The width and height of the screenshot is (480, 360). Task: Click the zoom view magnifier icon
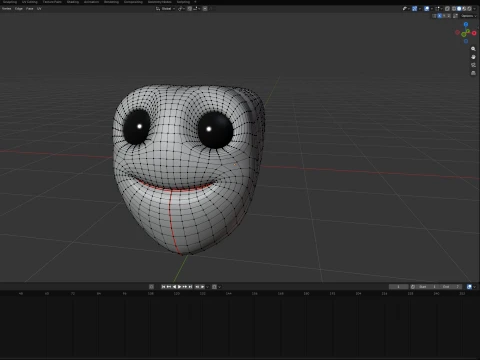point(473,49)
